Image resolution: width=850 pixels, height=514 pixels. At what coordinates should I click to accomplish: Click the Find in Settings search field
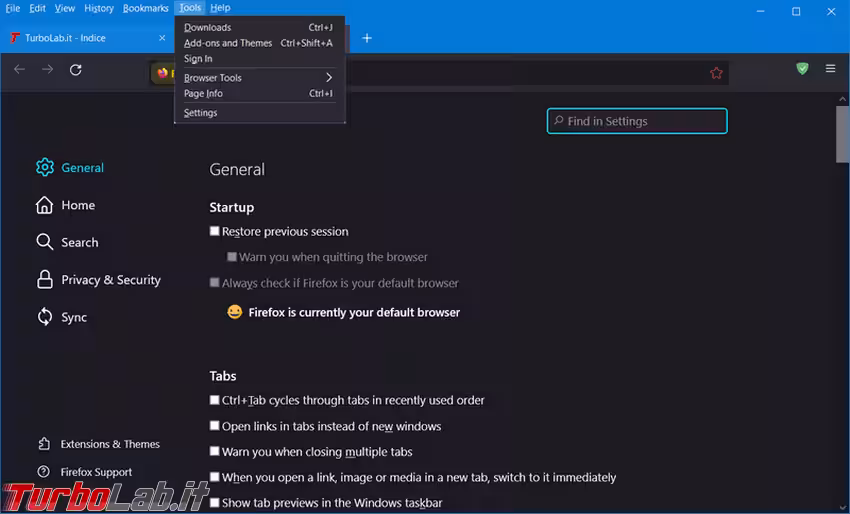[x=637, y=121]
